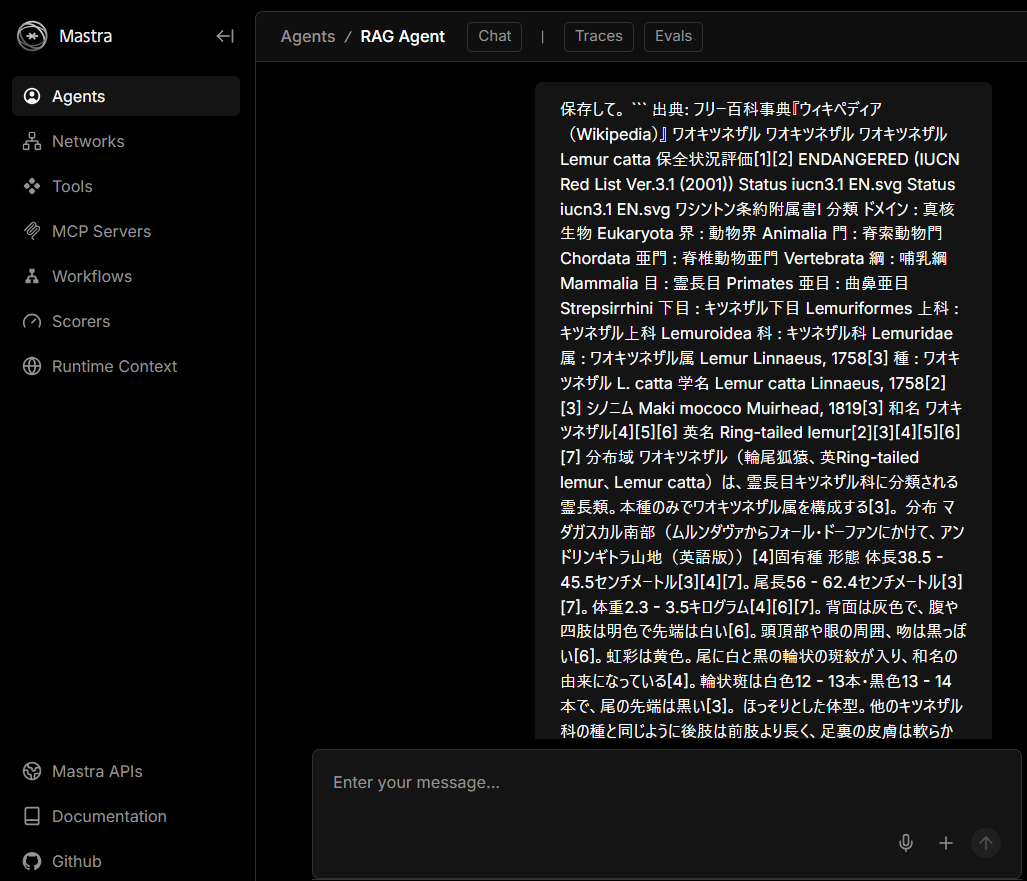The height and width of the screenshot is (881, 1027).
Task: Open the Networks section icon
Action: tap(33, 141)
